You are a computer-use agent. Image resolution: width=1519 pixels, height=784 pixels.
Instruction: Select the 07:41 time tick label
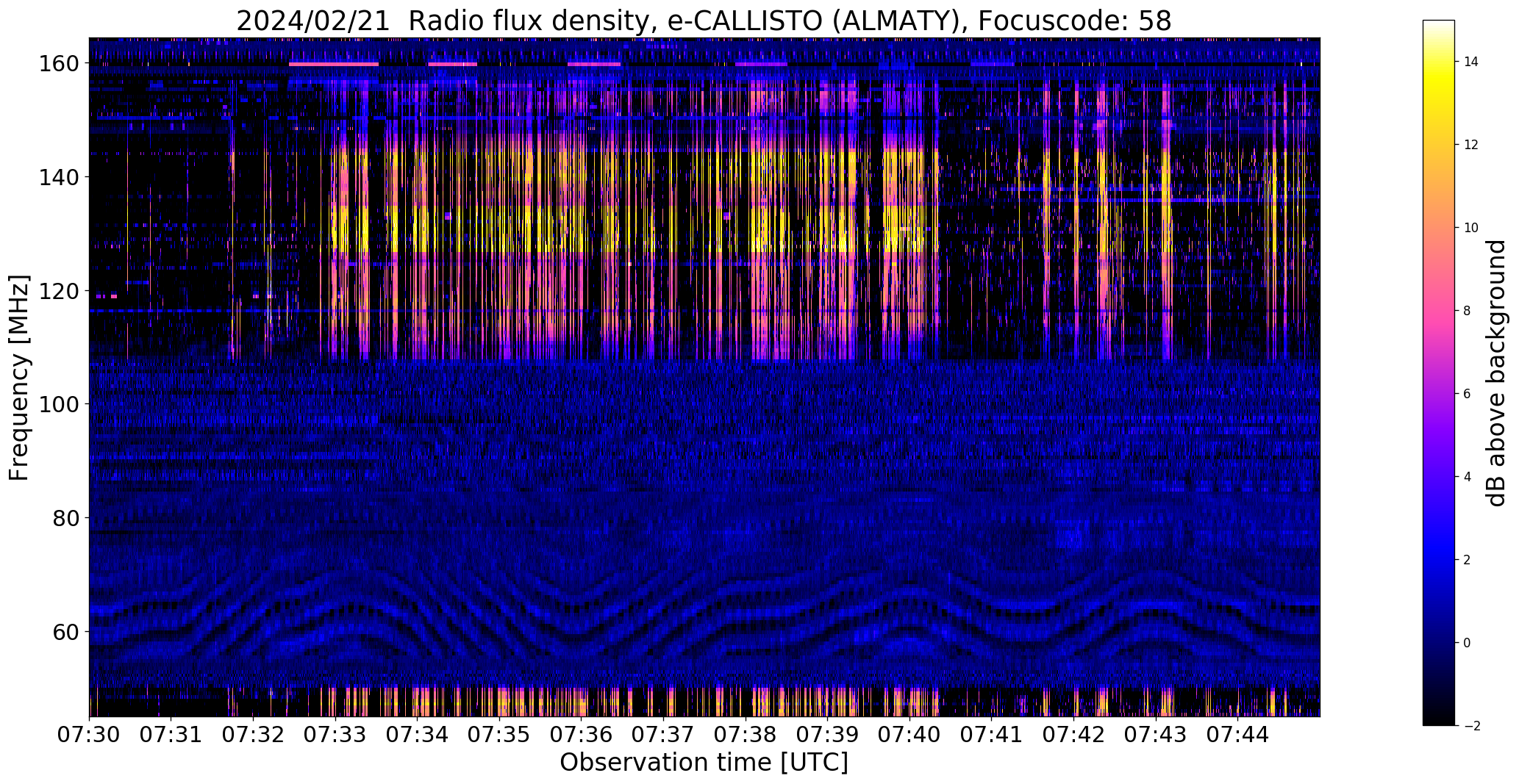click(x=992, y=735)
